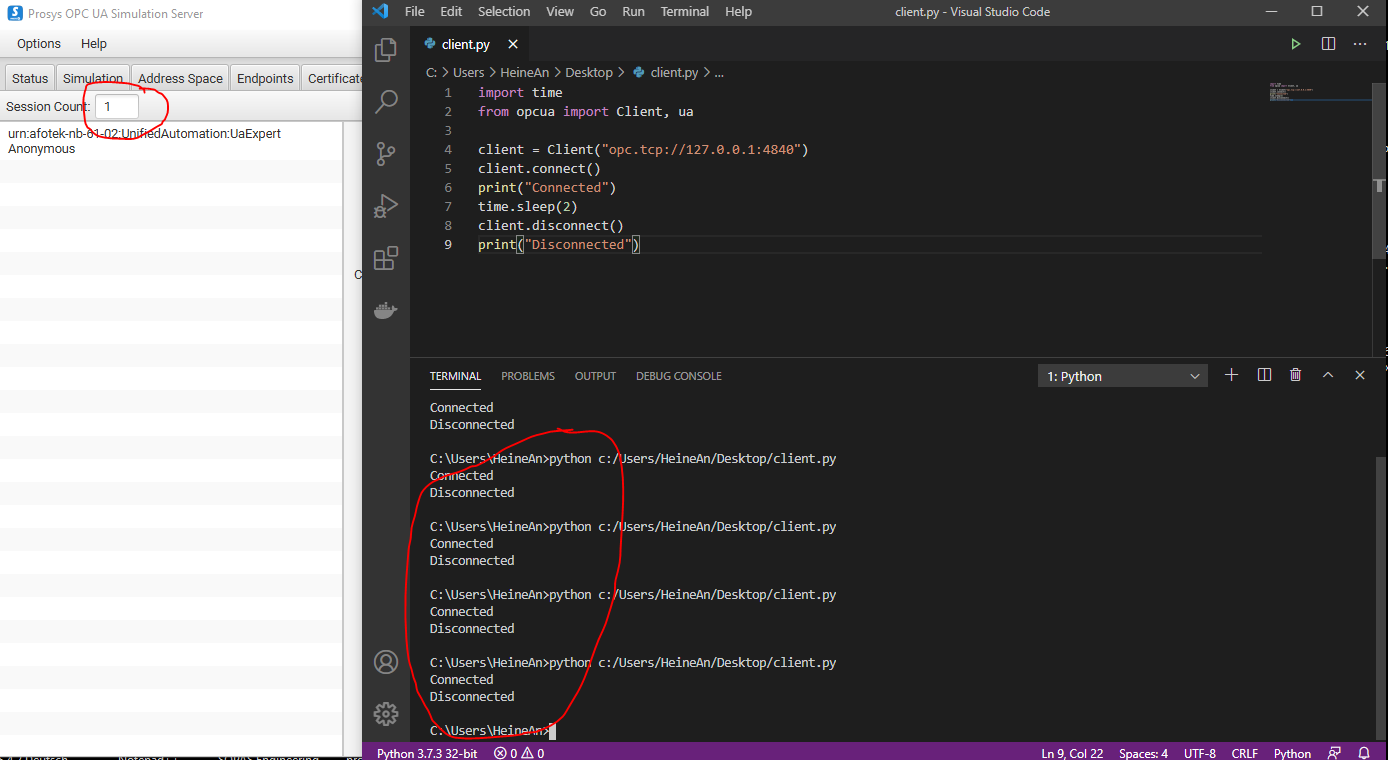The width and height of the screenshot is (1388, 760).
Task: Open the editor more actions "..." menu
Action: (1359, 43)
